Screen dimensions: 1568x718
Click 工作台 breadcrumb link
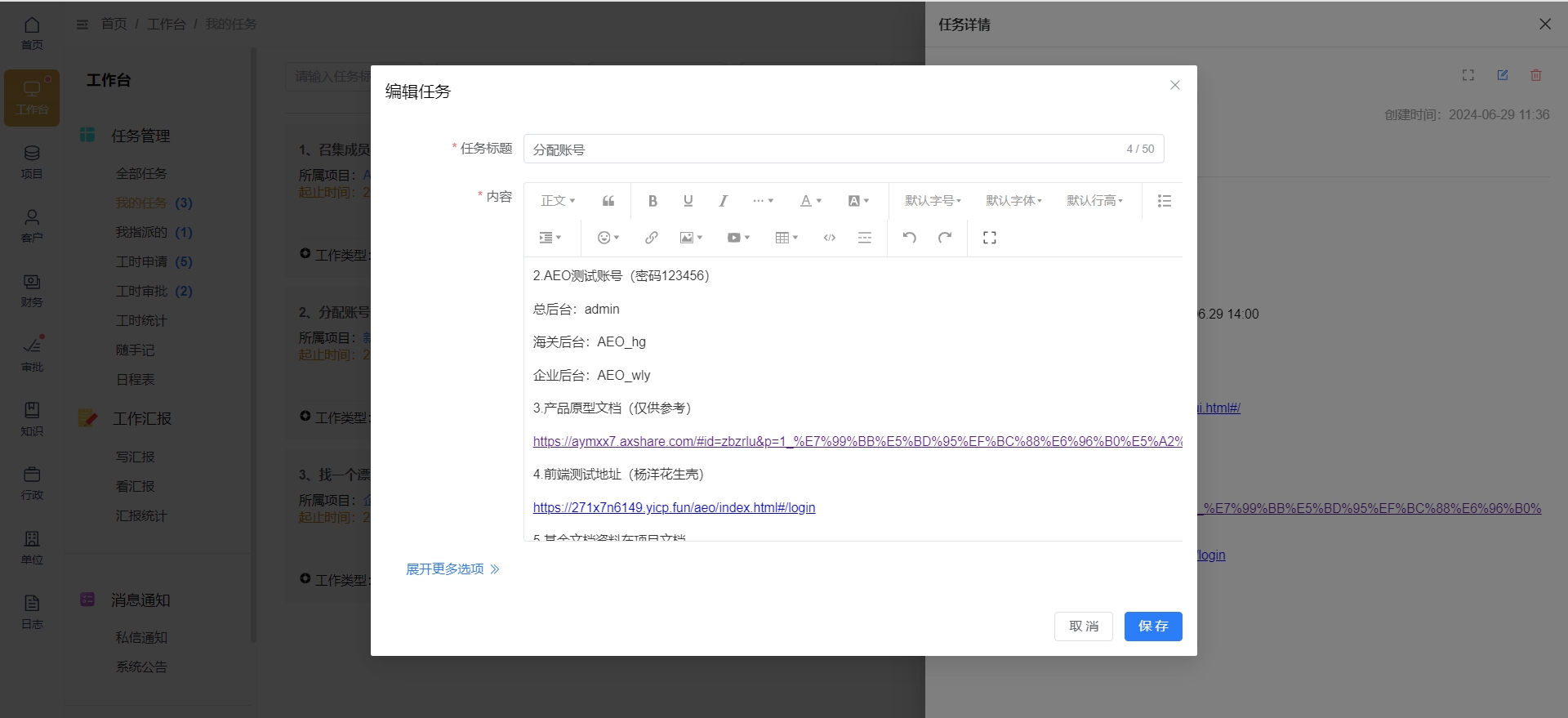pyautogui.click(x=166, y=25)
